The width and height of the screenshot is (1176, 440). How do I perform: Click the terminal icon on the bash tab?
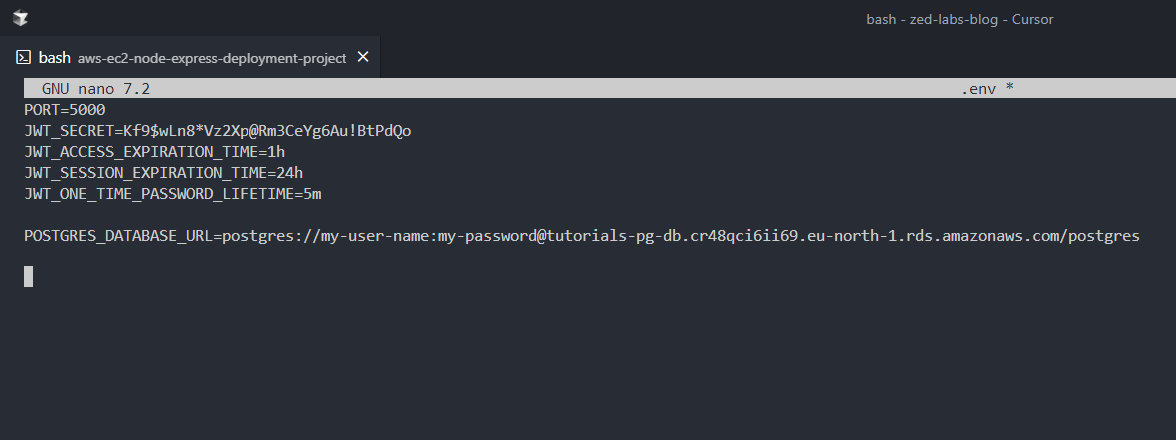(23, 57)
